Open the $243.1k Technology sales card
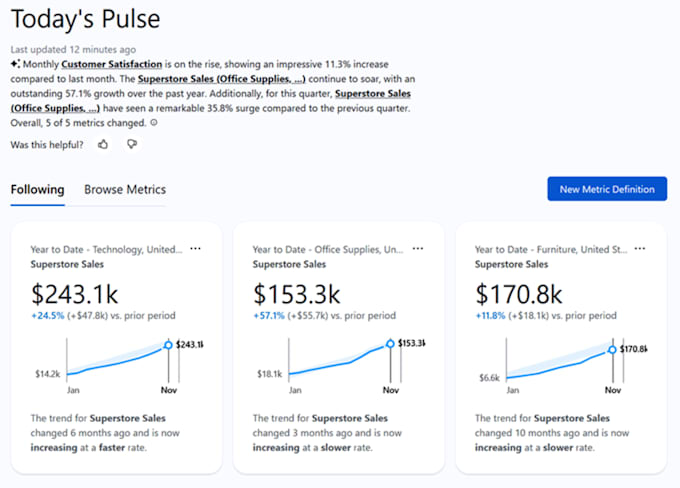Screen dimensions: 680x488 tap(75, 294)
